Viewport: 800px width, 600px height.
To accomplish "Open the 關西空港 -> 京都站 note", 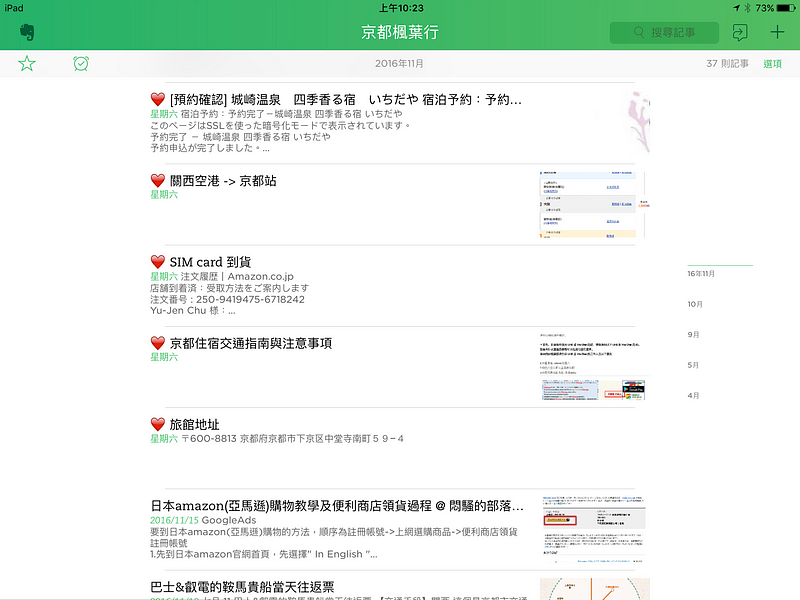I will [x=223, y=181].
